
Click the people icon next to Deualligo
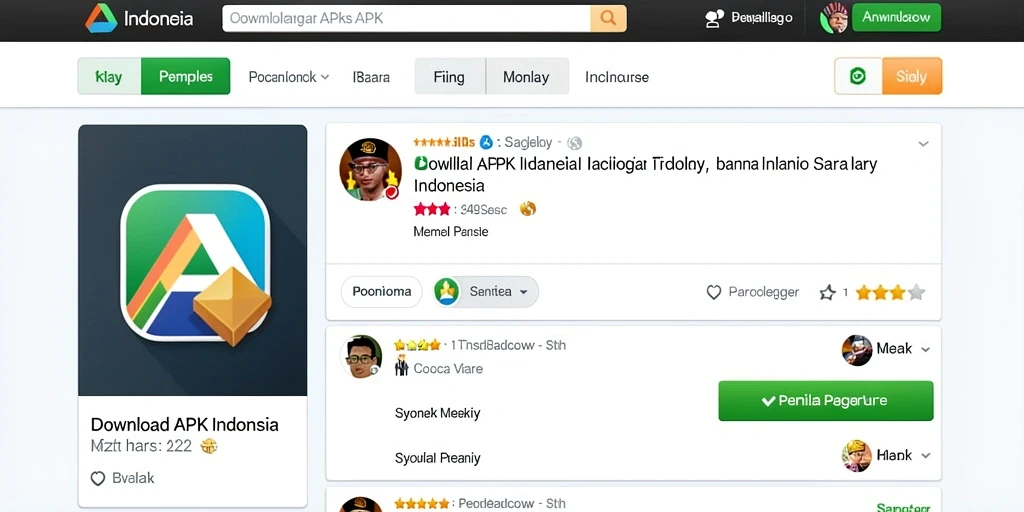point(716,18)
